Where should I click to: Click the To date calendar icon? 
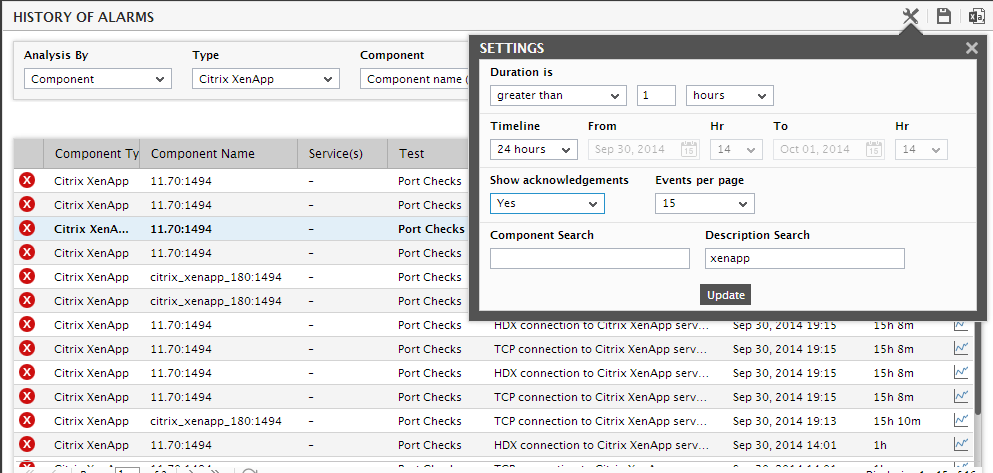click(x=873, y=149)
